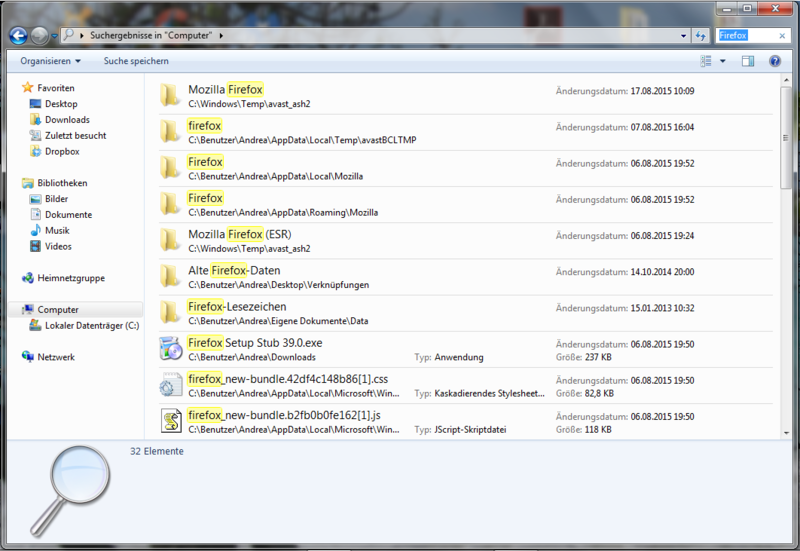
Task: Click the CSS file gear icon
Action: tap(170, 385)
